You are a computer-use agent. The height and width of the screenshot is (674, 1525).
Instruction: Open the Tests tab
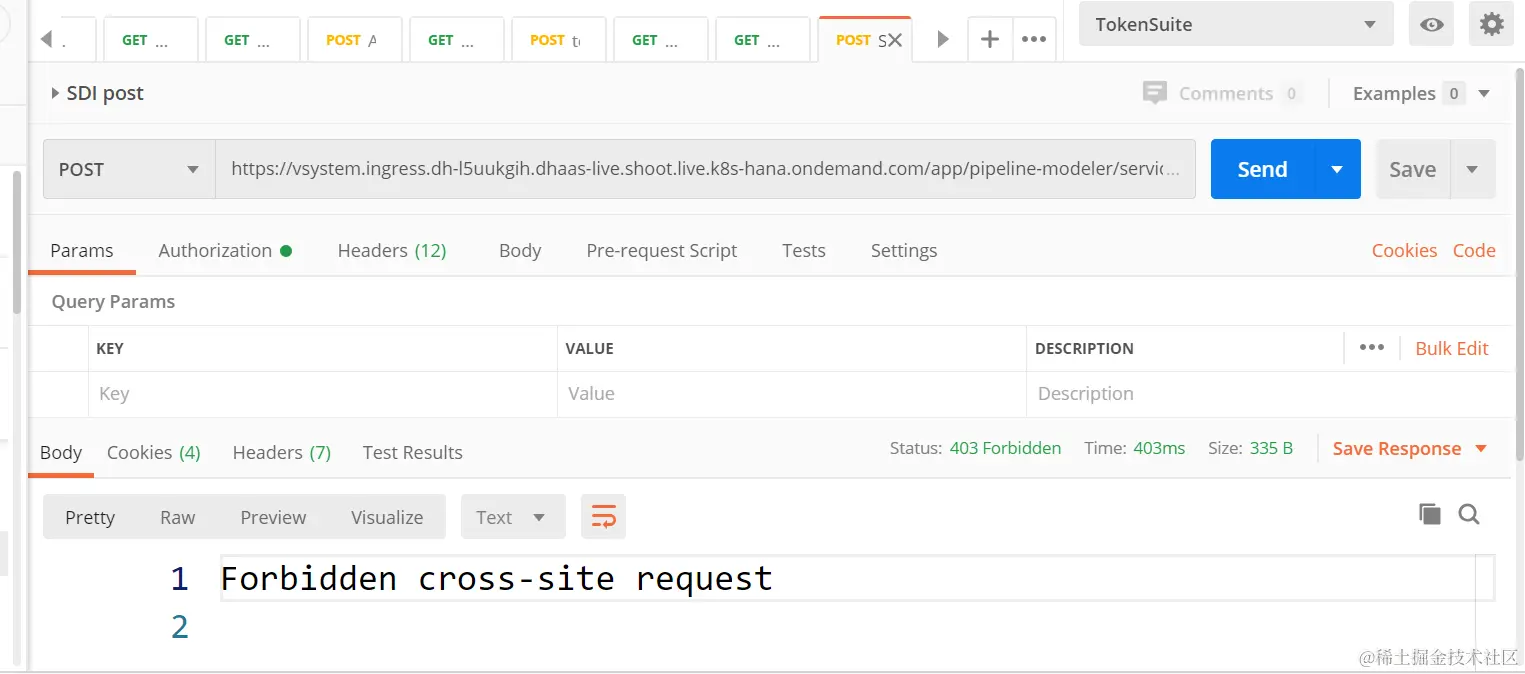pyautogui.click(x=804, y=250)
